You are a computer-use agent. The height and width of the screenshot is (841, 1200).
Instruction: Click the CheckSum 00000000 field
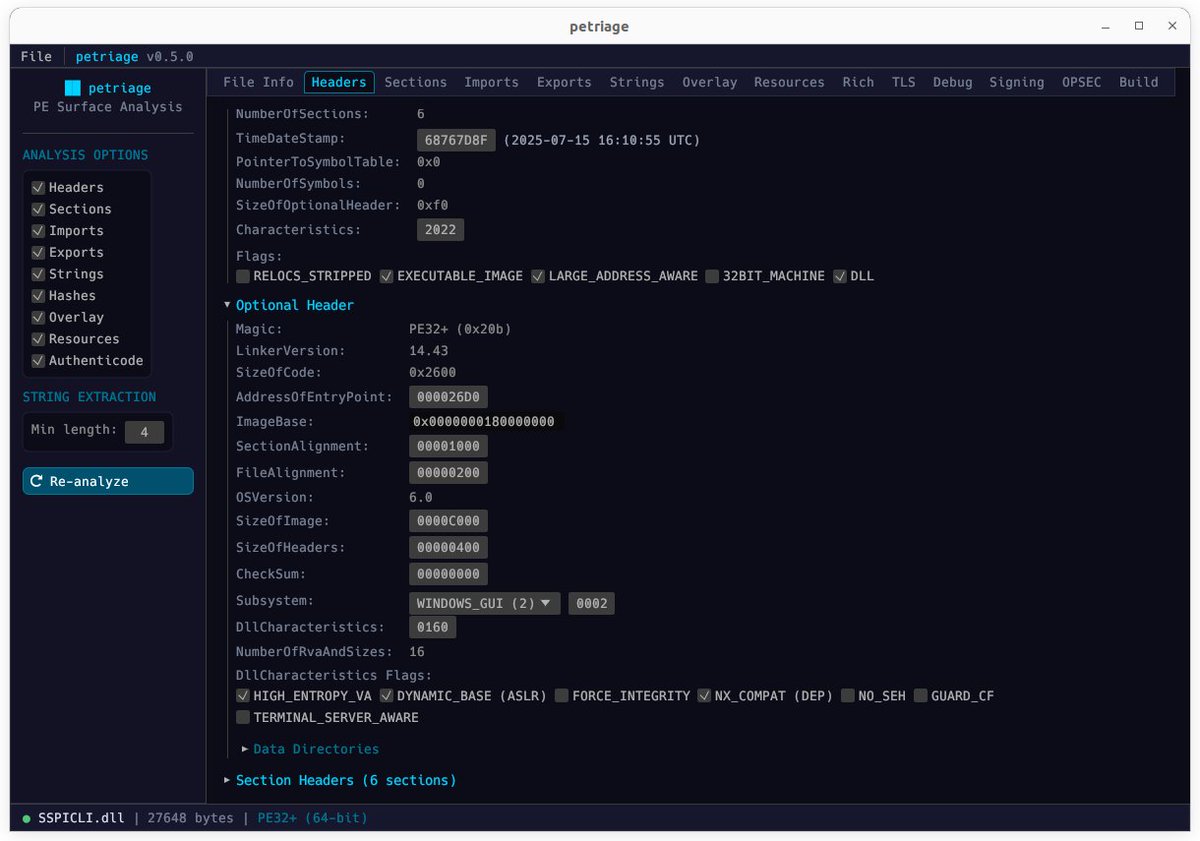448,574
